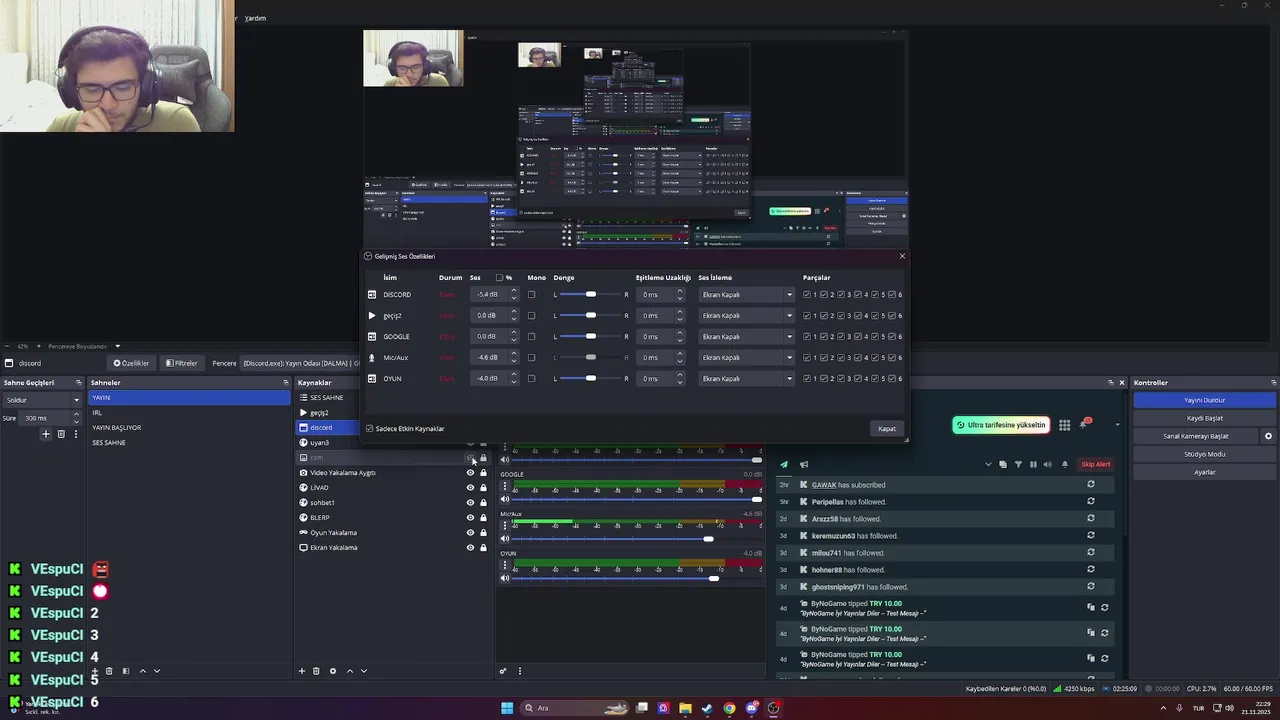
Task: Add a scene transition with plus icon
Action: click(x=45, y=434)
